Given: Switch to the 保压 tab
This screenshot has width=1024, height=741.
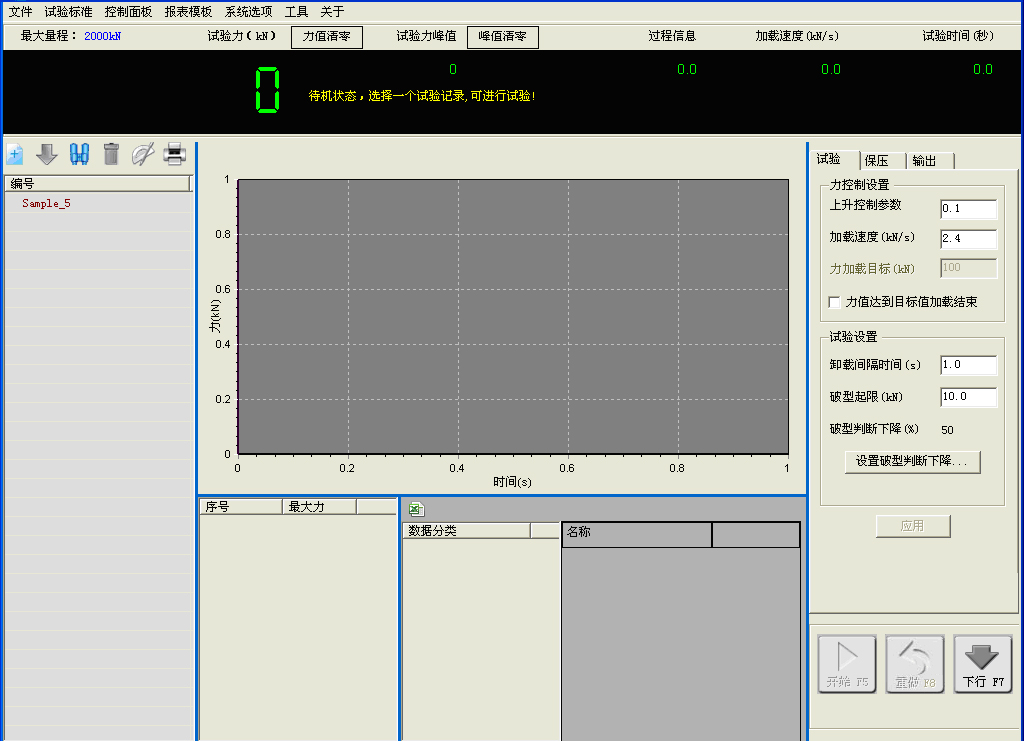Looking at the screenshot, I should coord(877,161).
